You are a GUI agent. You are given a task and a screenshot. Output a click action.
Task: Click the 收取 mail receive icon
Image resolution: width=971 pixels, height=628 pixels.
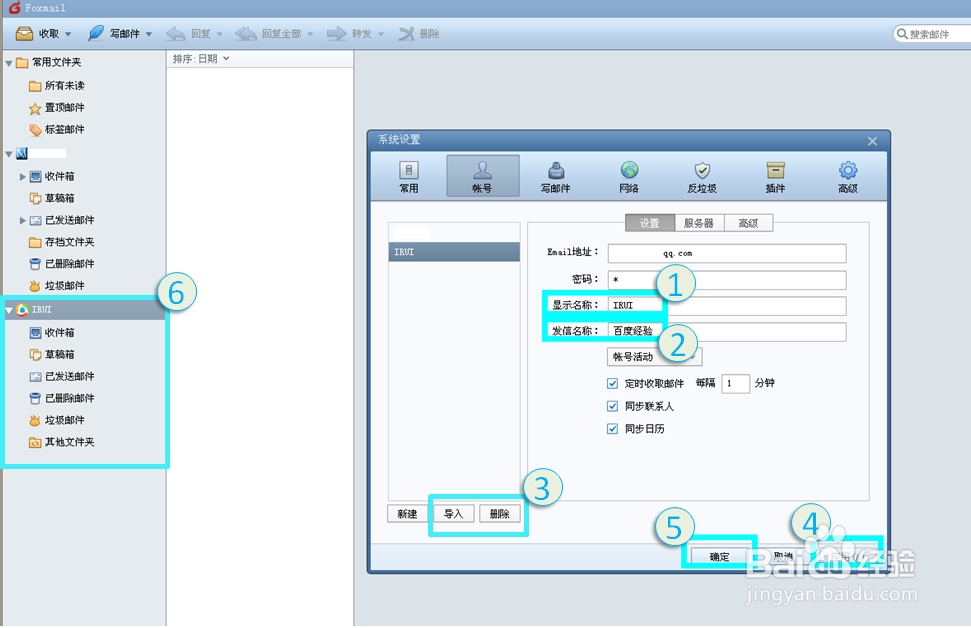(x=24, y=33)
